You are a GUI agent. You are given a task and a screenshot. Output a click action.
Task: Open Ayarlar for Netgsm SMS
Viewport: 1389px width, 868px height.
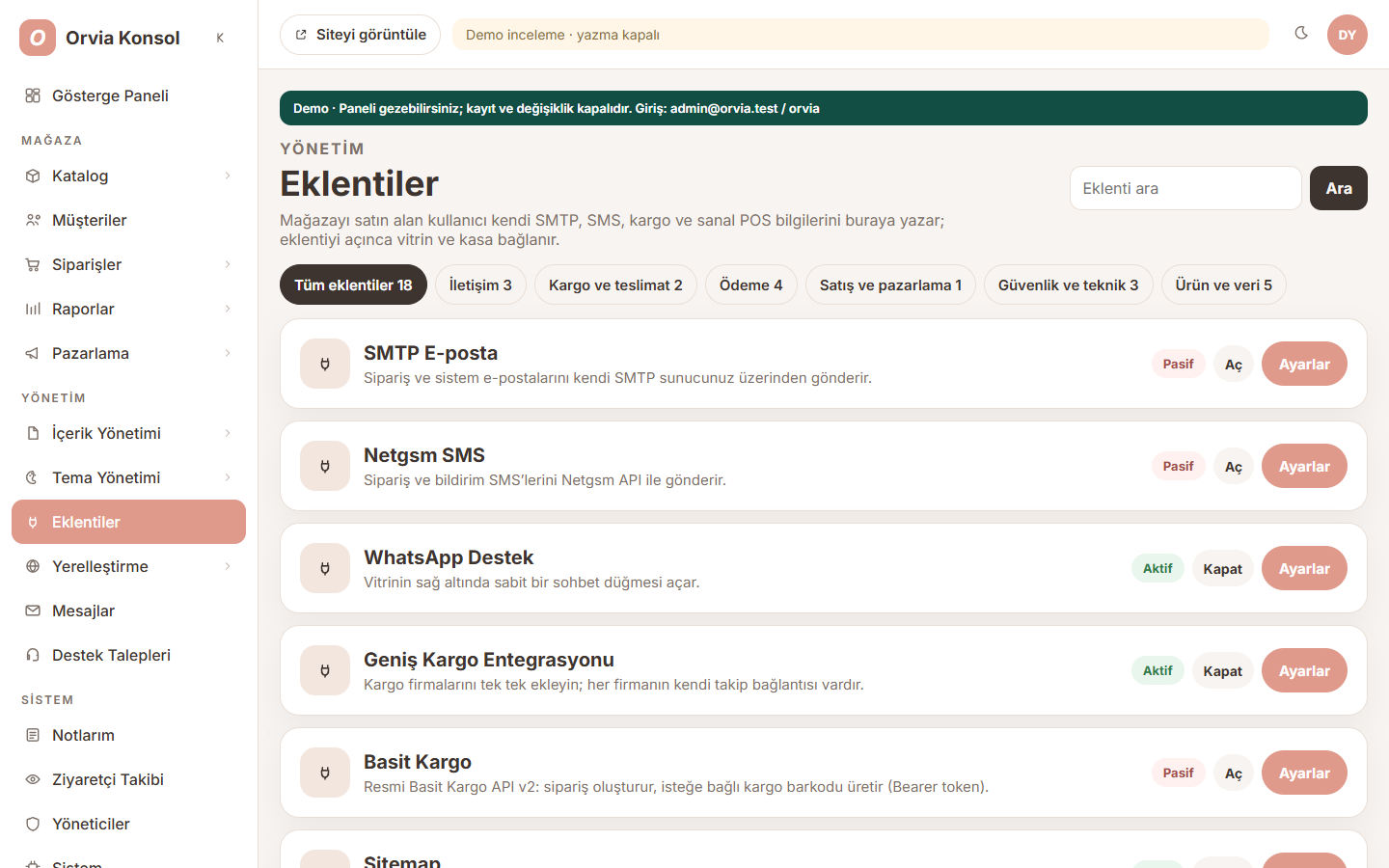click(1304, 467)
